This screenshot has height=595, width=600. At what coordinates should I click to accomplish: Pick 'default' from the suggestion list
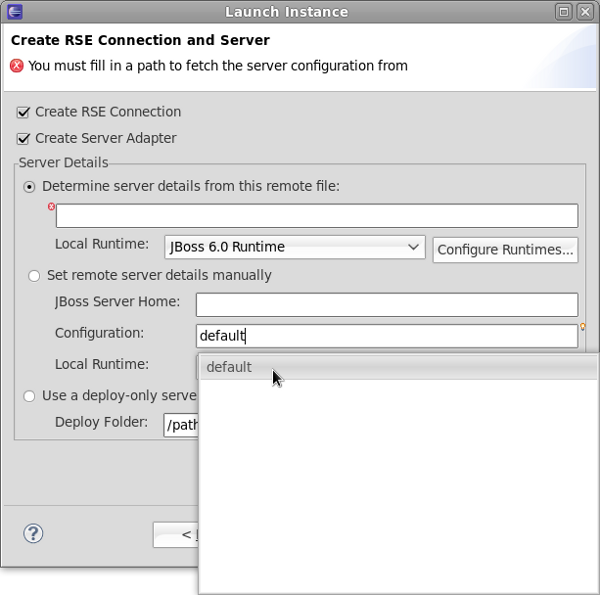coord(398,367)
